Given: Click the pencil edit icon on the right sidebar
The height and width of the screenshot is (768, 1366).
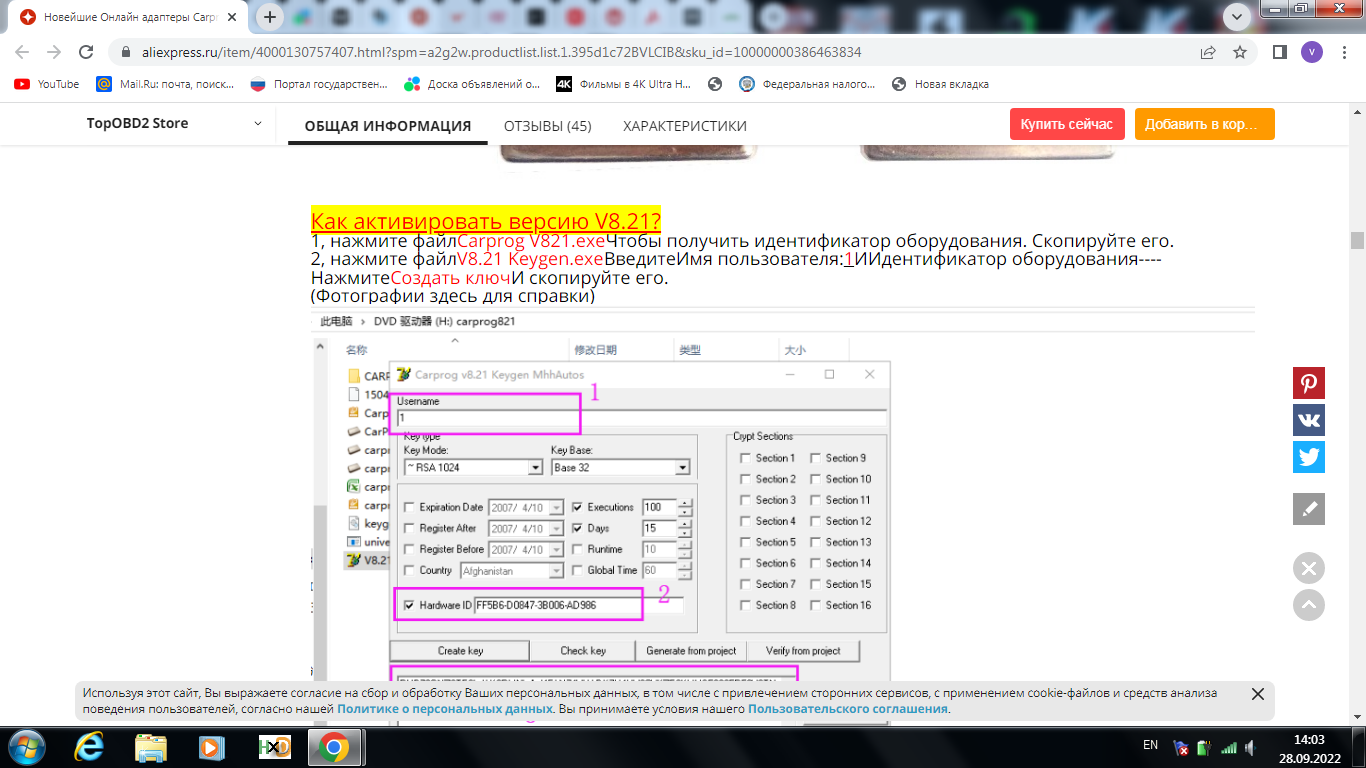Looking at the screenshot, I should tap(1309, 509).
